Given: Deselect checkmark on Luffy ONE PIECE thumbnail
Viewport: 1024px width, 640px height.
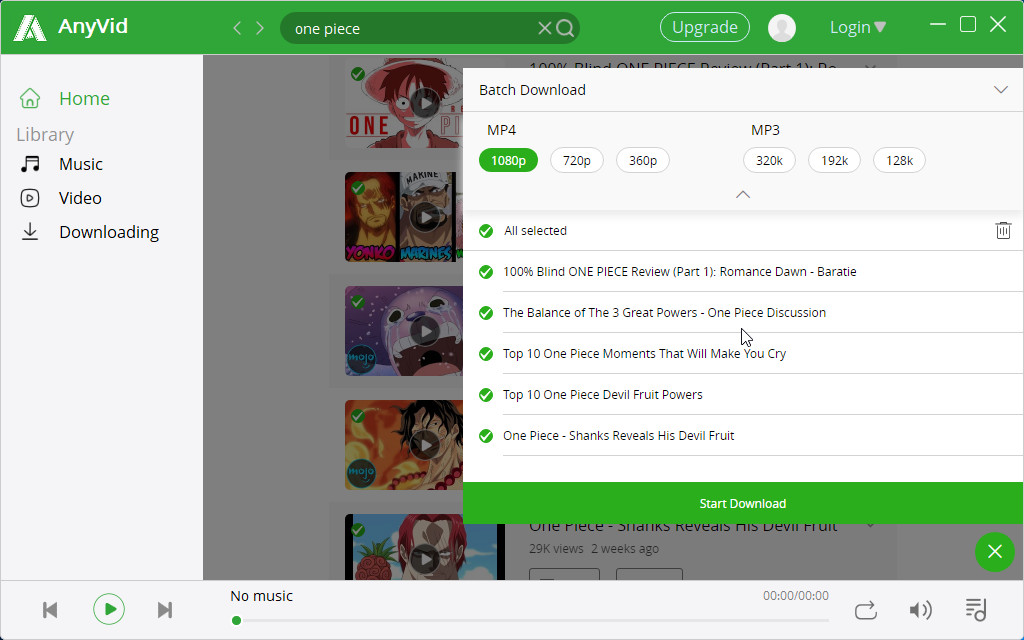Looking at the screenshot, I should point(358,74).
